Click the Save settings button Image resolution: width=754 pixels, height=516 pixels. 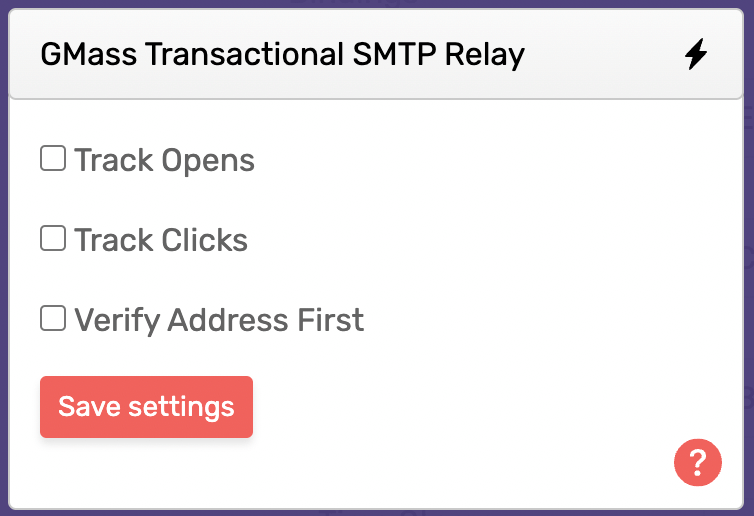coord(146,407)
